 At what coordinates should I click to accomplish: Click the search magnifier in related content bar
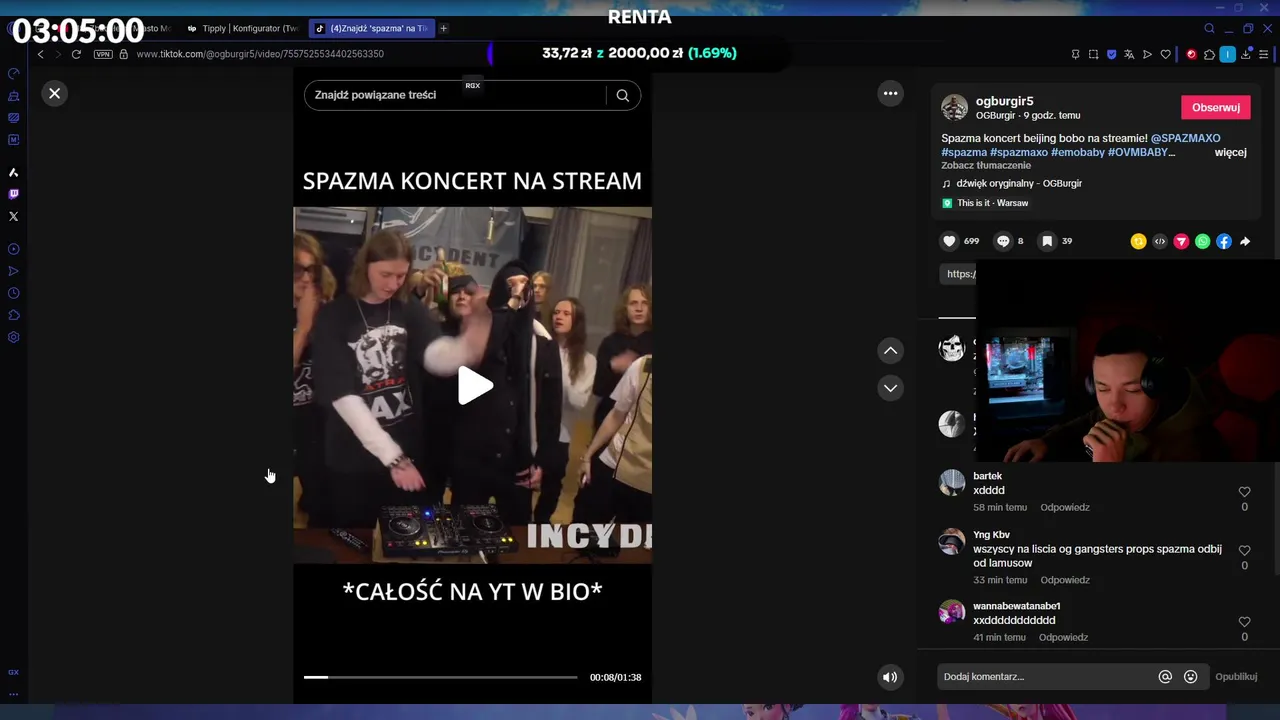click(623, 95)
